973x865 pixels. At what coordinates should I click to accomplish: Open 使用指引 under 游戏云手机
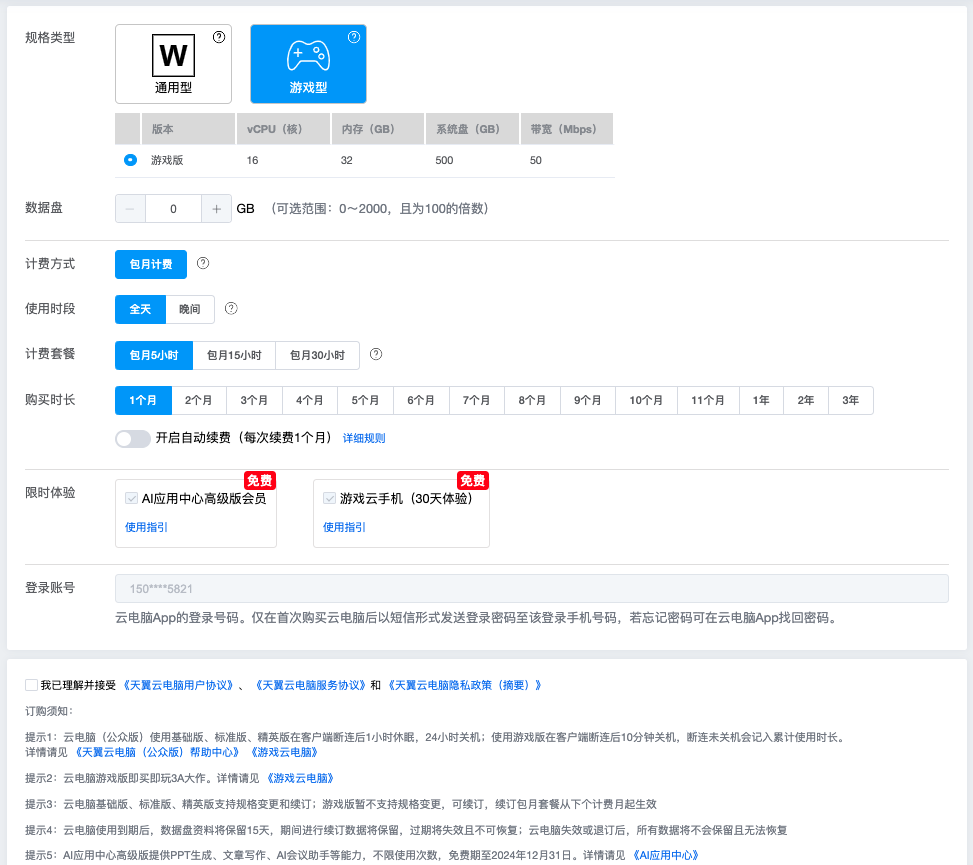(x=344, y=527)
